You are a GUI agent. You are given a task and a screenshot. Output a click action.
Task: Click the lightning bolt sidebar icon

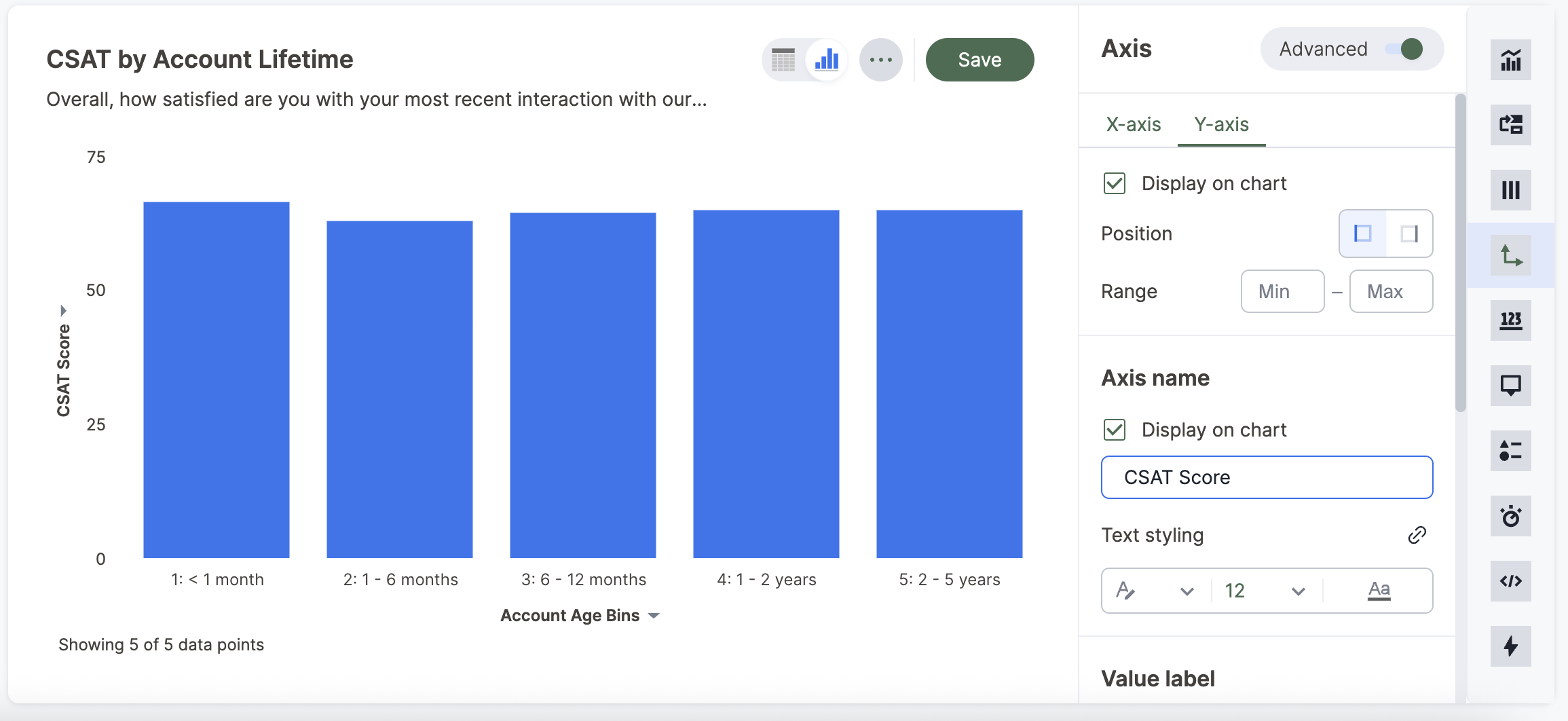[1510, 646]
